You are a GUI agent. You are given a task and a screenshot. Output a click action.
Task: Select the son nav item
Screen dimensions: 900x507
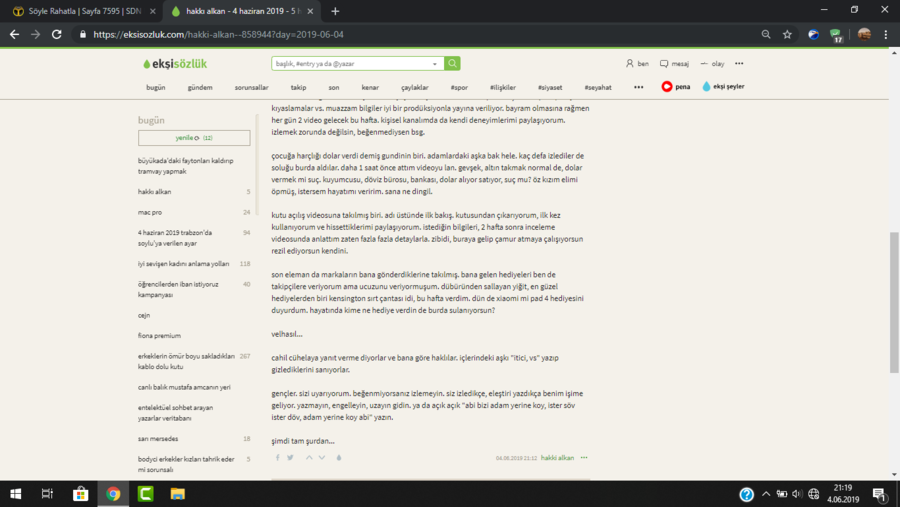click(333, 87)
